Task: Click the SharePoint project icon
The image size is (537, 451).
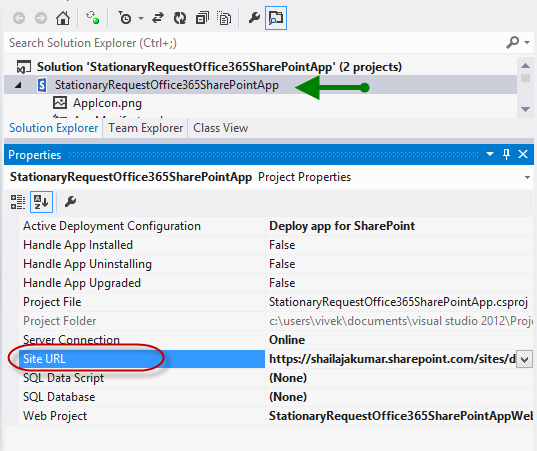Action: 42,85
